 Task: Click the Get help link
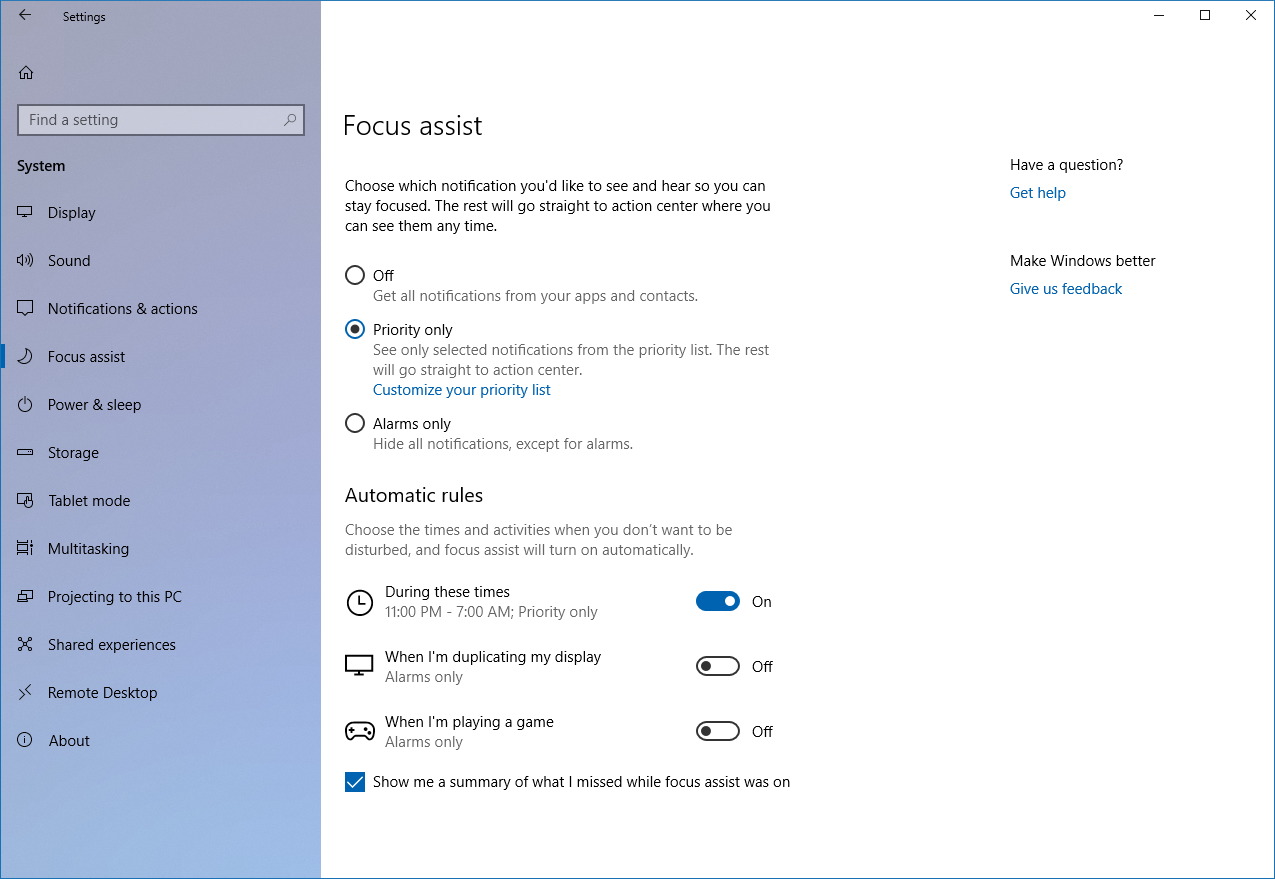click(1038, 193)
